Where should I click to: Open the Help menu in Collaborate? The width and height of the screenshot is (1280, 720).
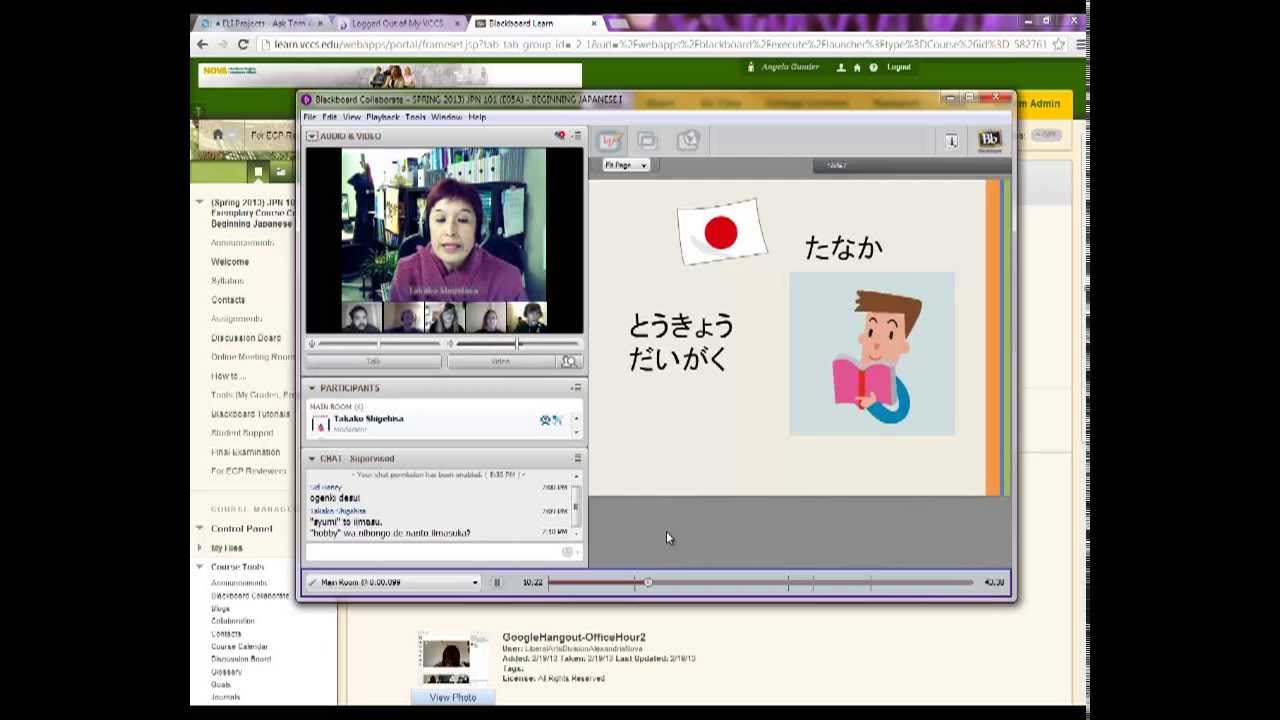click(x=477, y=117)
